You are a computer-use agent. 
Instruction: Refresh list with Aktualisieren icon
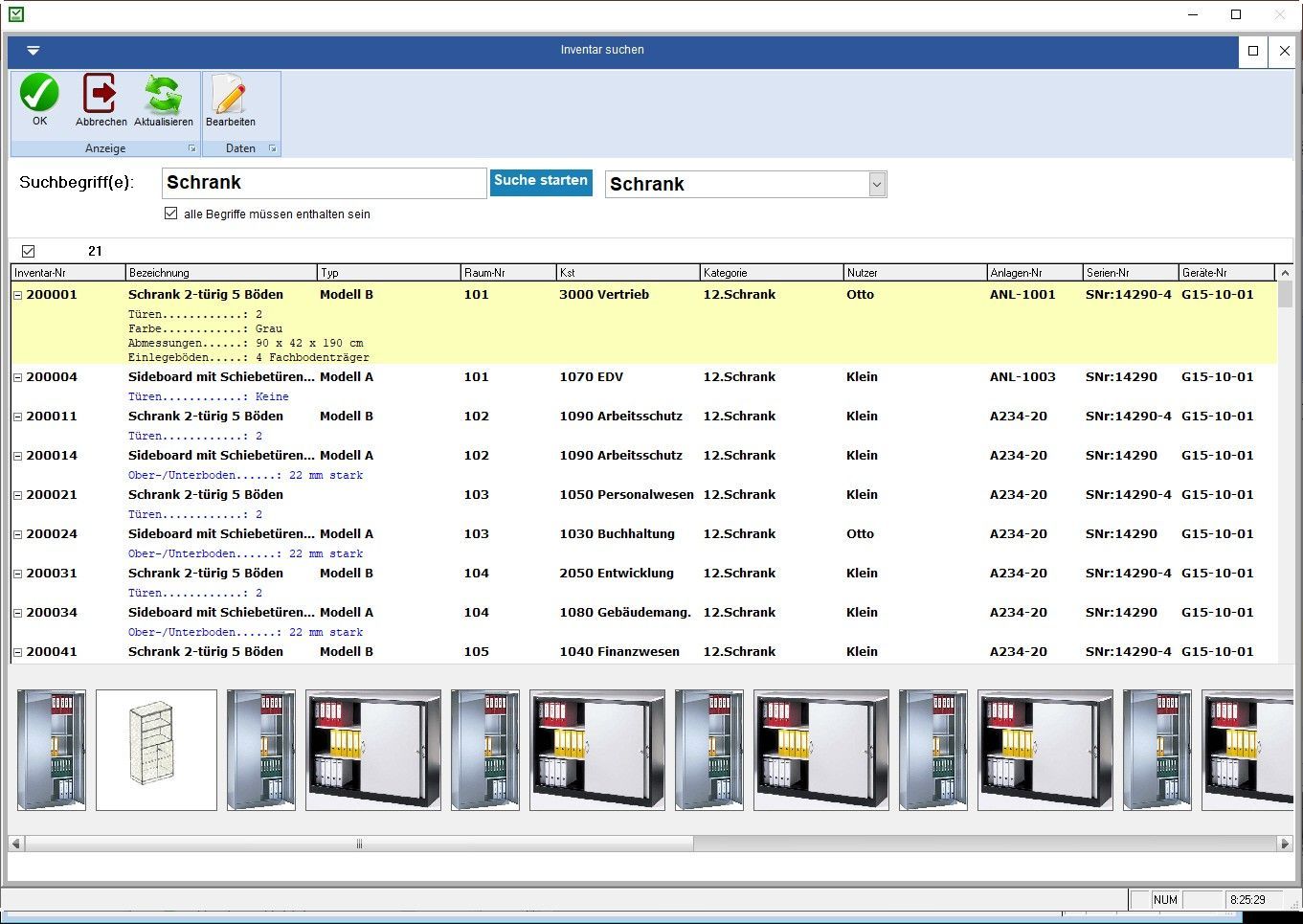[163, 95]
